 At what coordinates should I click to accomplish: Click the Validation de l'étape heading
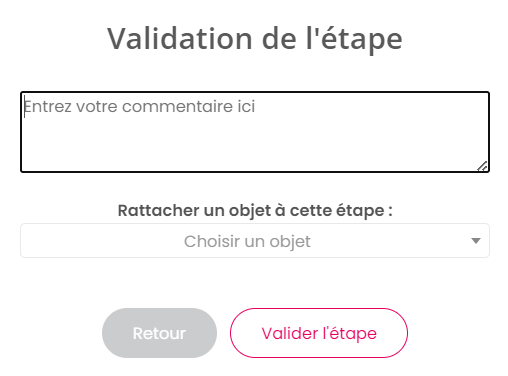[x=255, y=39]
